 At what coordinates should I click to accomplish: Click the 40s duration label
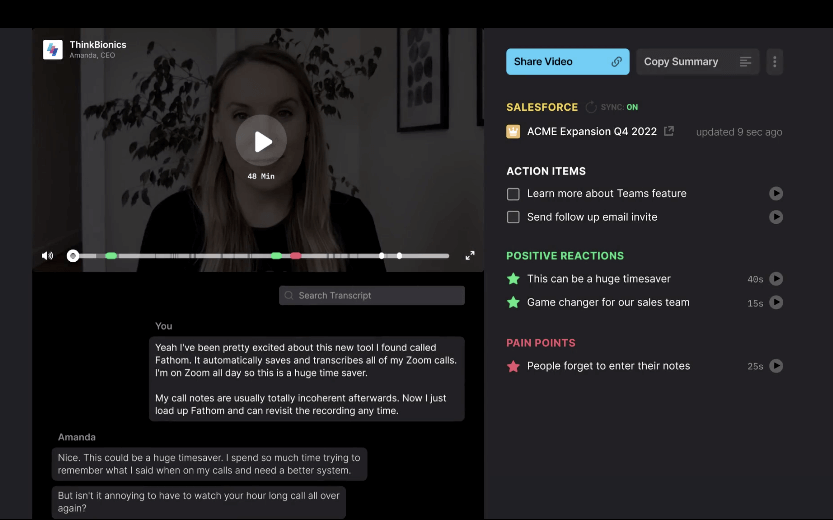pos(755,279)
